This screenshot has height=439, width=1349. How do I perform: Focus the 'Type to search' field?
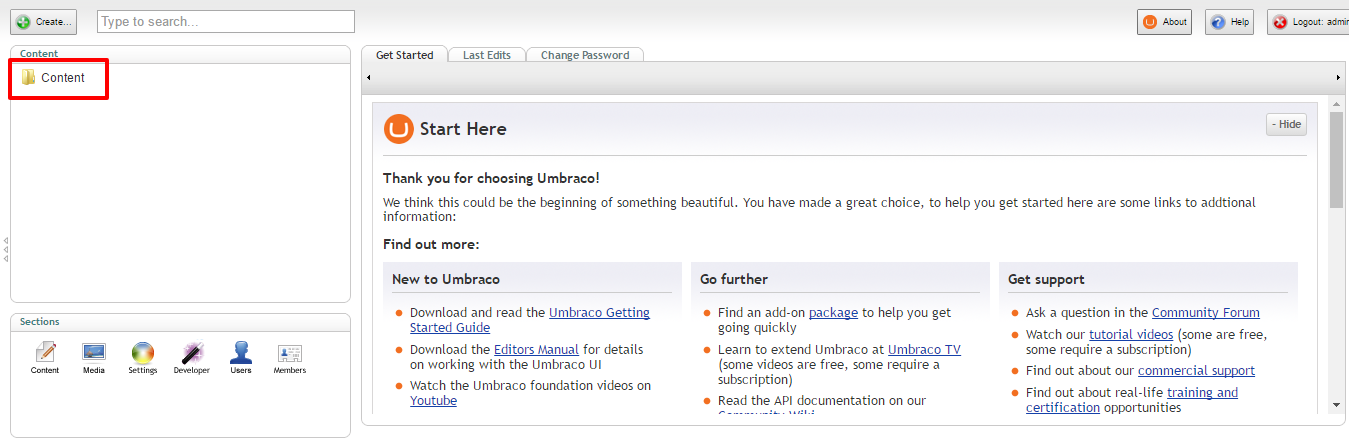[226, 22]
